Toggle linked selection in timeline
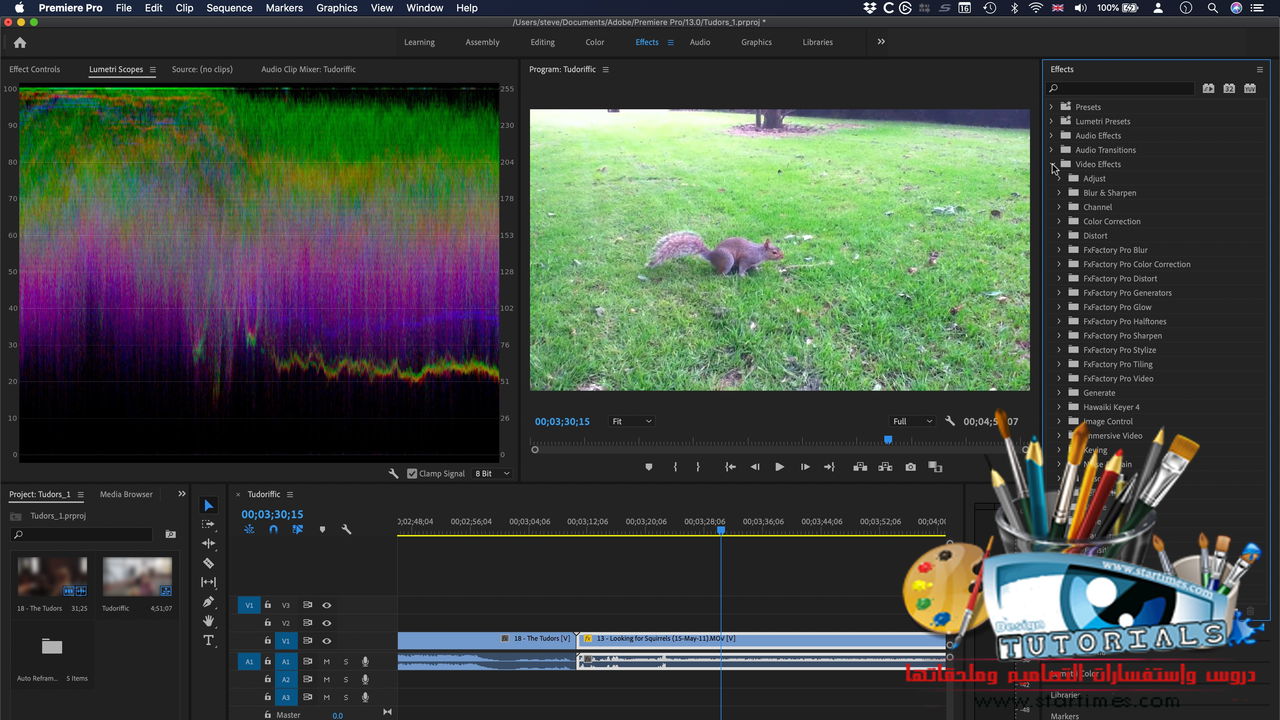The height and width of the screenshot is (720, 1280). point(297,529)
